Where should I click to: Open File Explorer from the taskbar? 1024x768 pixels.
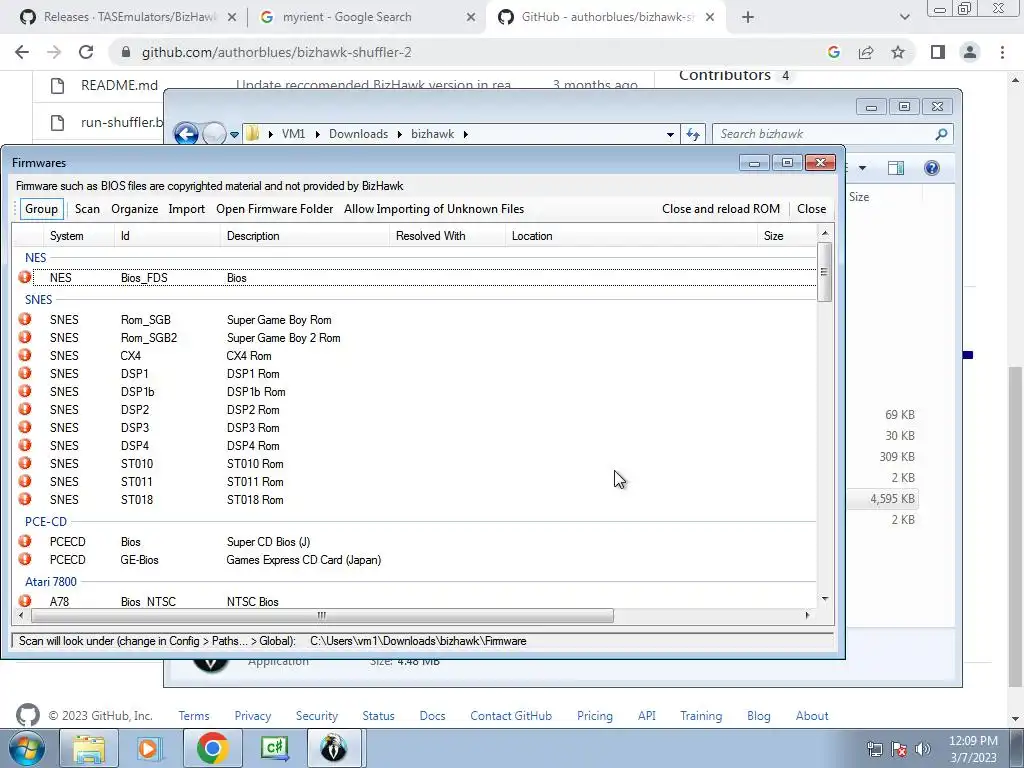(x=89, y=748)
